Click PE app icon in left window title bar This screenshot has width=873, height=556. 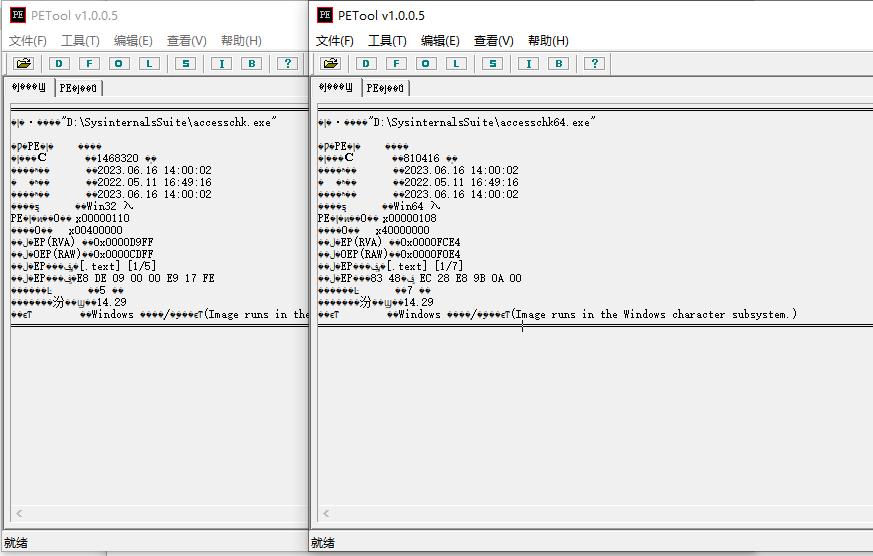pyautogui.click(x=18, y=15)
